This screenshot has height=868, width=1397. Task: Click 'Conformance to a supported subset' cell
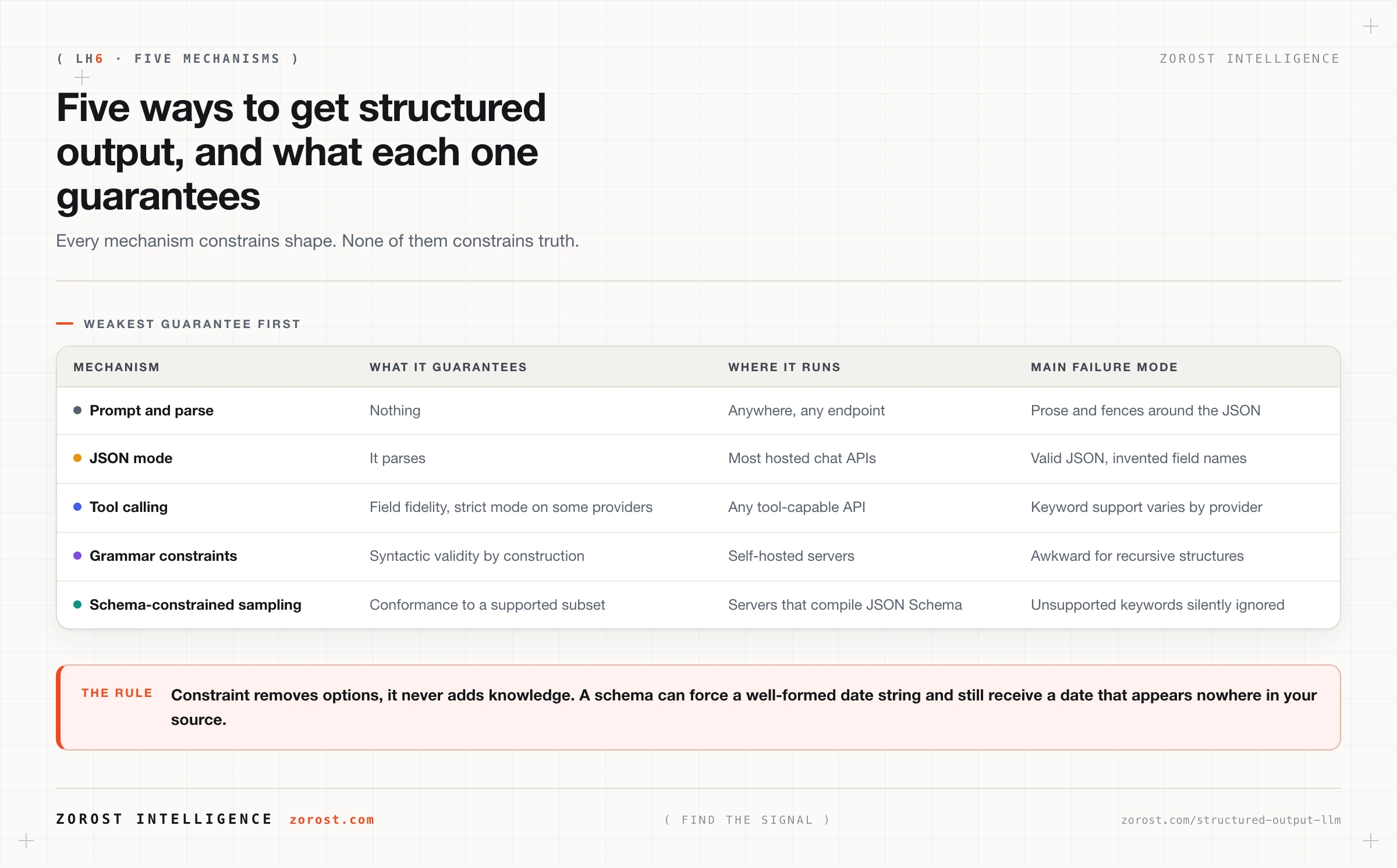click(x=487, y=605)
